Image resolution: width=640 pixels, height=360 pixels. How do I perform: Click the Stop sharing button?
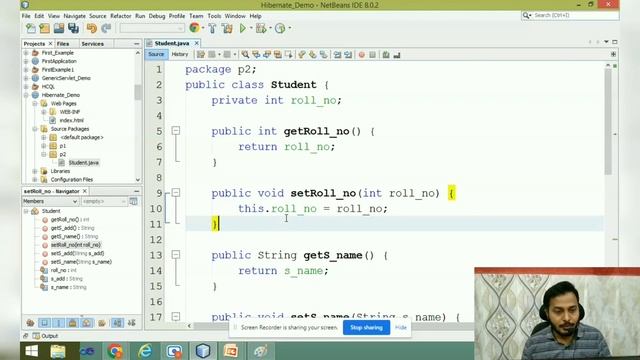coord(367,327)
